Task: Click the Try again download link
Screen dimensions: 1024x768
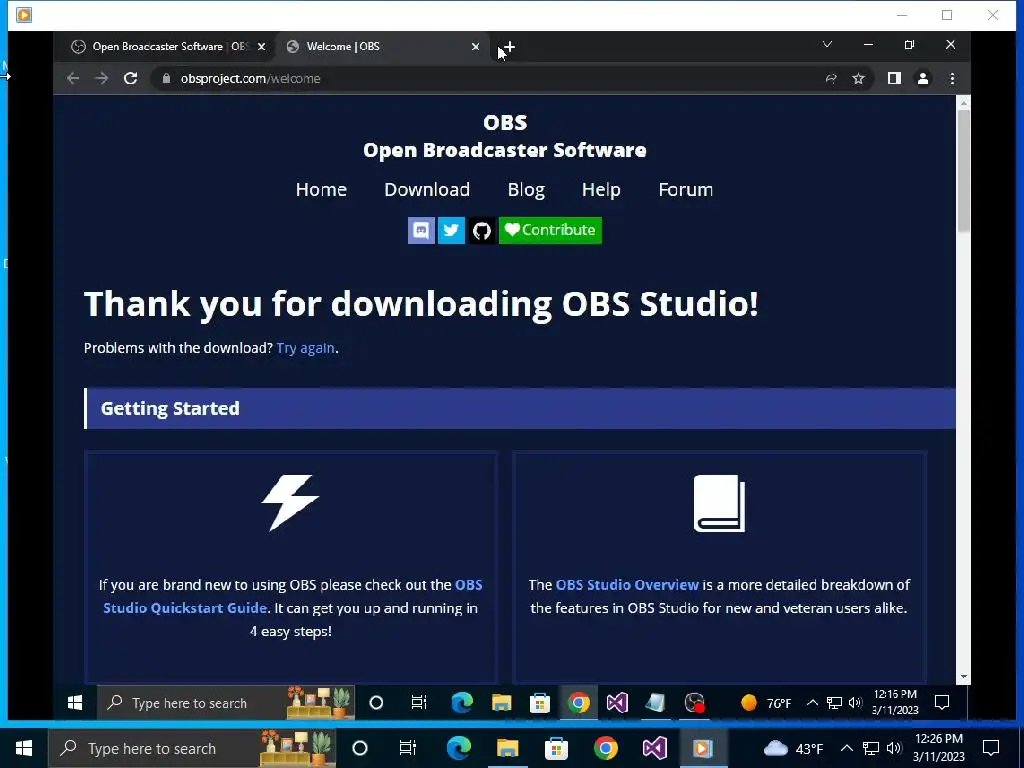Action: pos(305,348)
